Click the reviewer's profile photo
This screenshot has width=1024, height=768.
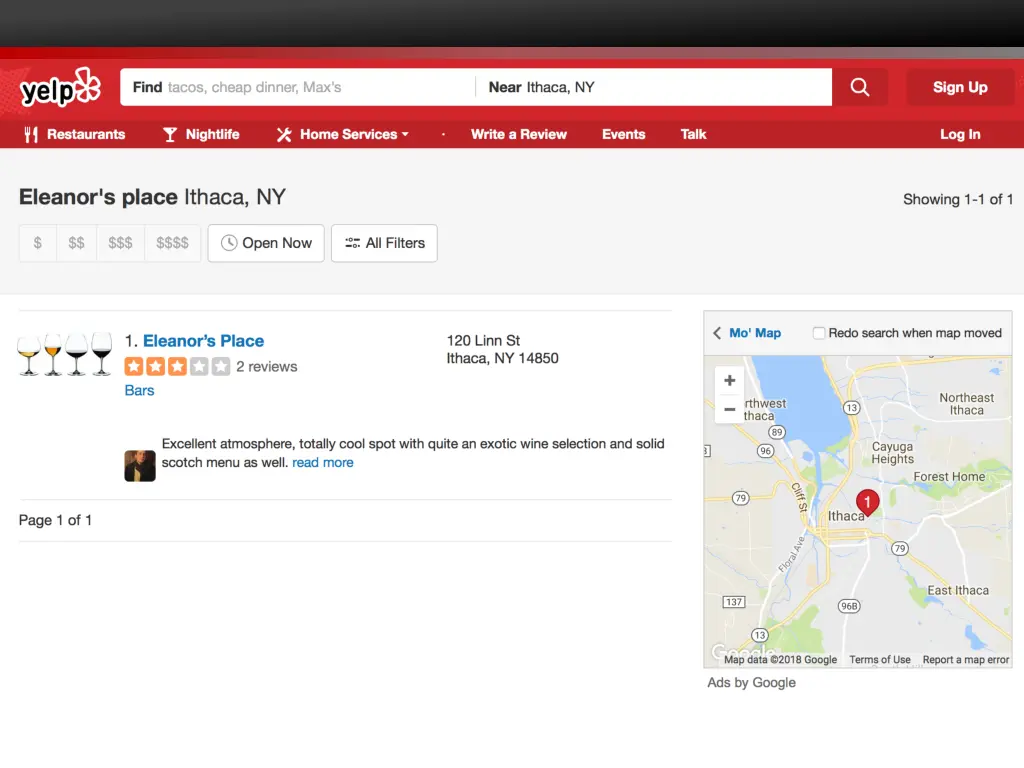[x=140, y=466]
